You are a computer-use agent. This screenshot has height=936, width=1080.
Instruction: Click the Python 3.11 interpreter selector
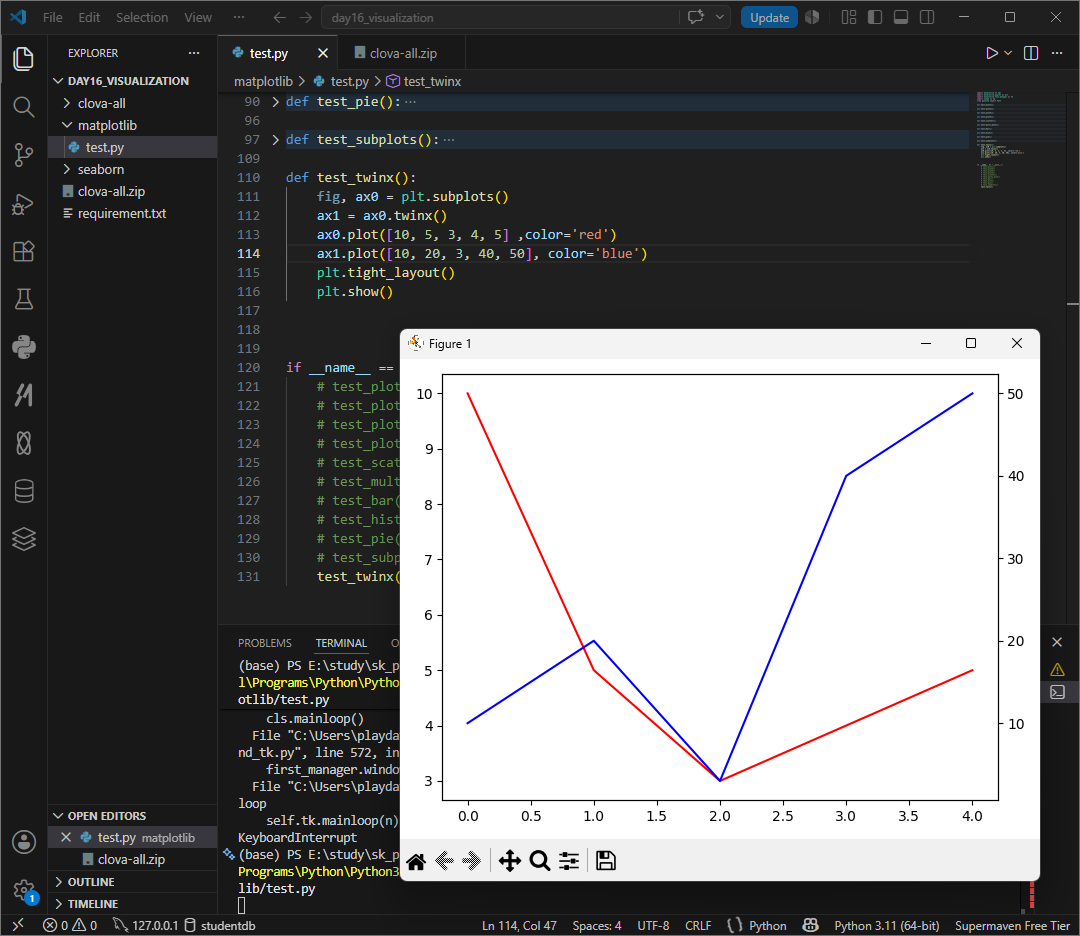(x=887, y=926)
